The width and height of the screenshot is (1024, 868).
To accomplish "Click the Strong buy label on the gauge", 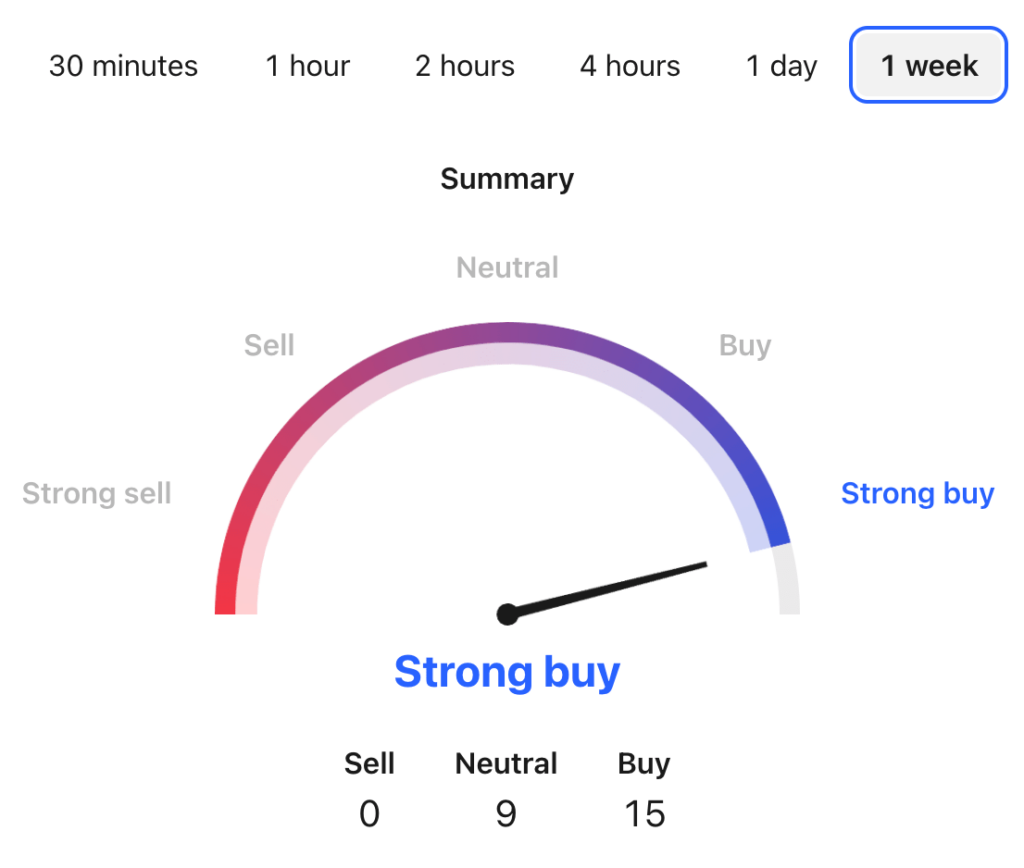I will 917,493.
